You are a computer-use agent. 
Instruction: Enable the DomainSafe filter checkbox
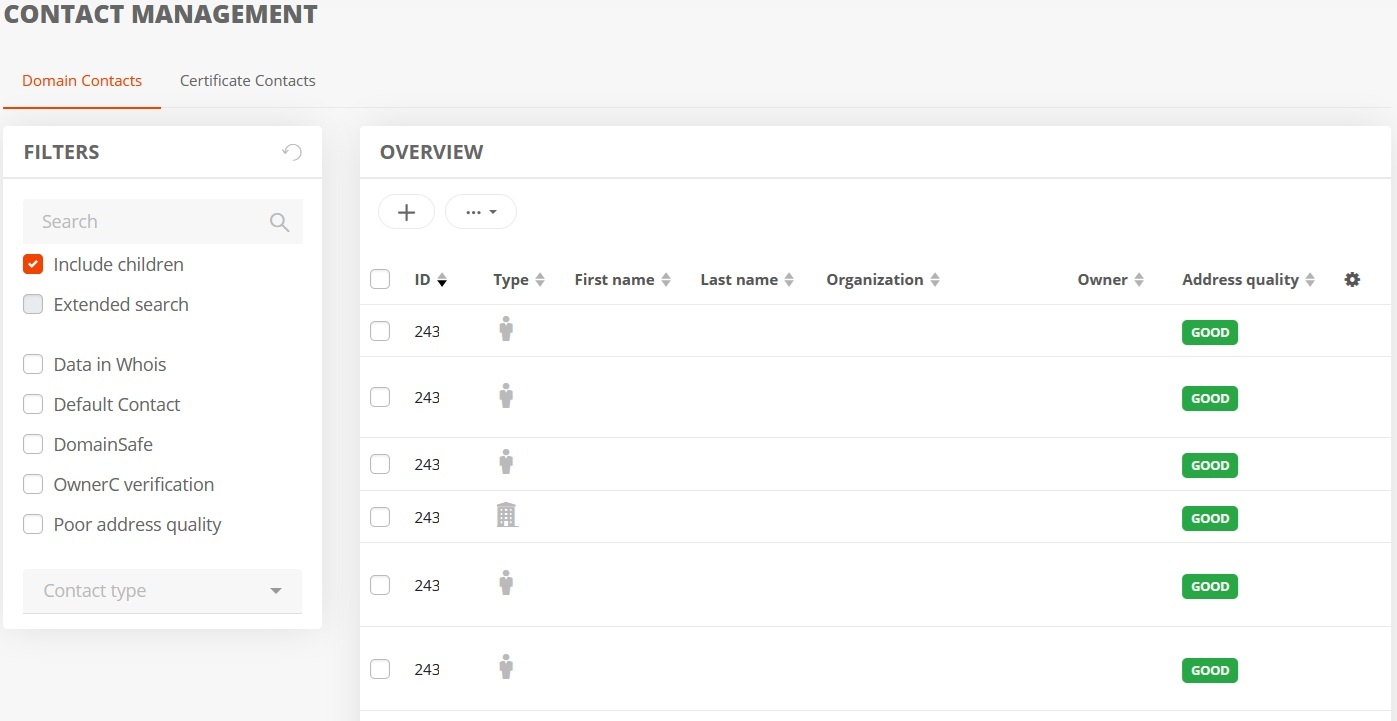(33, 445)
